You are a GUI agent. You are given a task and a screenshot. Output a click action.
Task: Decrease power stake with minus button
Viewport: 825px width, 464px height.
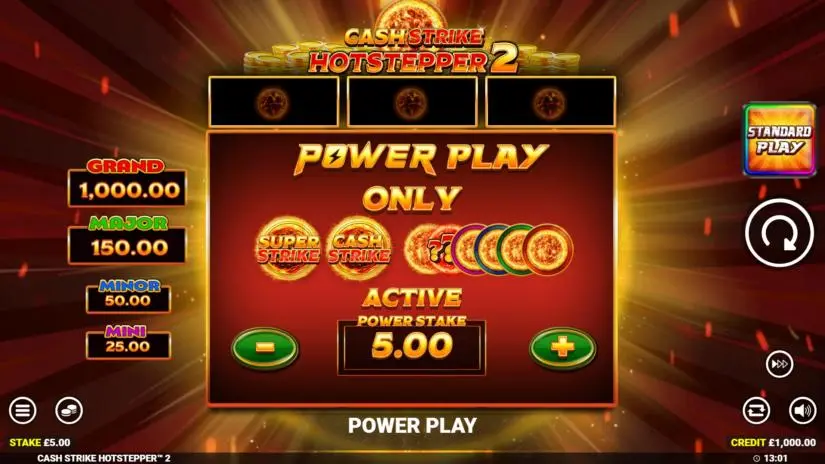[265, 348]
